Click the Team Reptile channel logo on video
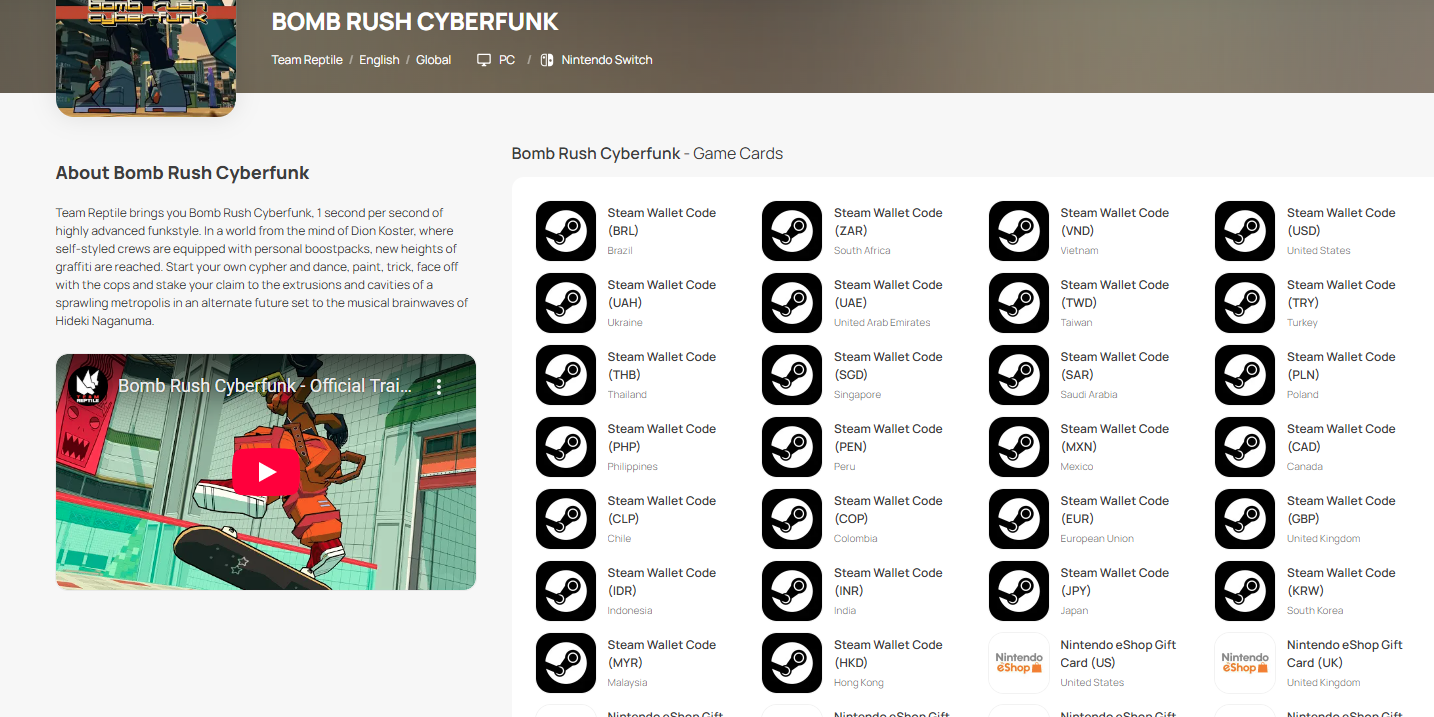Viewport: 1434px width, 717px height. pos(88,386)
